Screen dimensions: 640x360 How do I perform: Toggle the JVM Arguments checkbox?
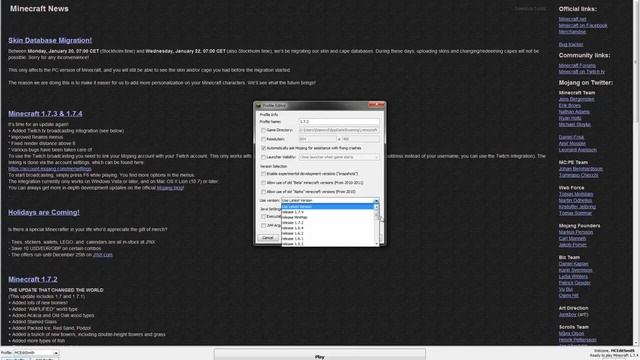(263, 225)
